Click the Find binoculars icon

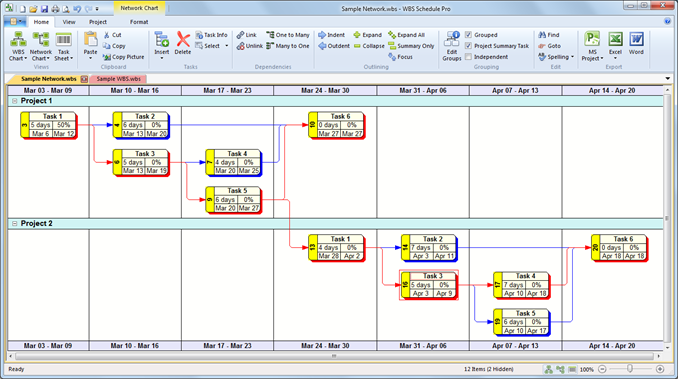pyautogui.click(x=542, y=35)
